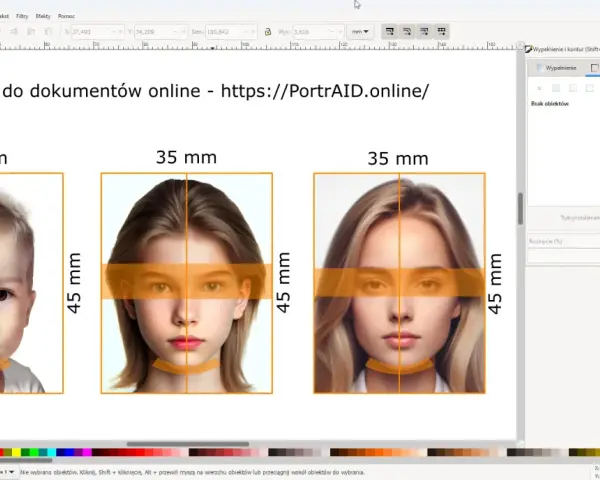This screenshot has width=600, height=480.
Task: Toggle third transform-affect button after mm dropdown
Action: pyautogui.click(x=424, y=31)
